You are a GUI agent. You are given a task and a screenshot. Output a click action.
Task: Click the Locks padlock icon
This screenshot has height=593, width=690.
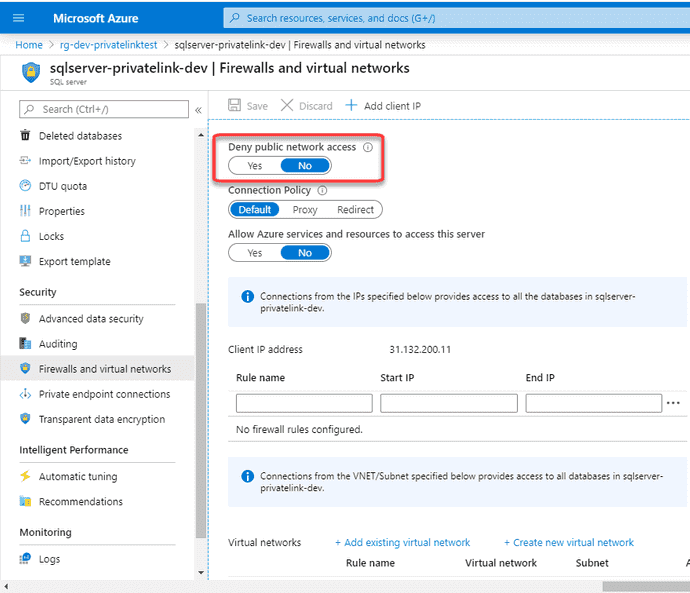click(x=26, y=236)
